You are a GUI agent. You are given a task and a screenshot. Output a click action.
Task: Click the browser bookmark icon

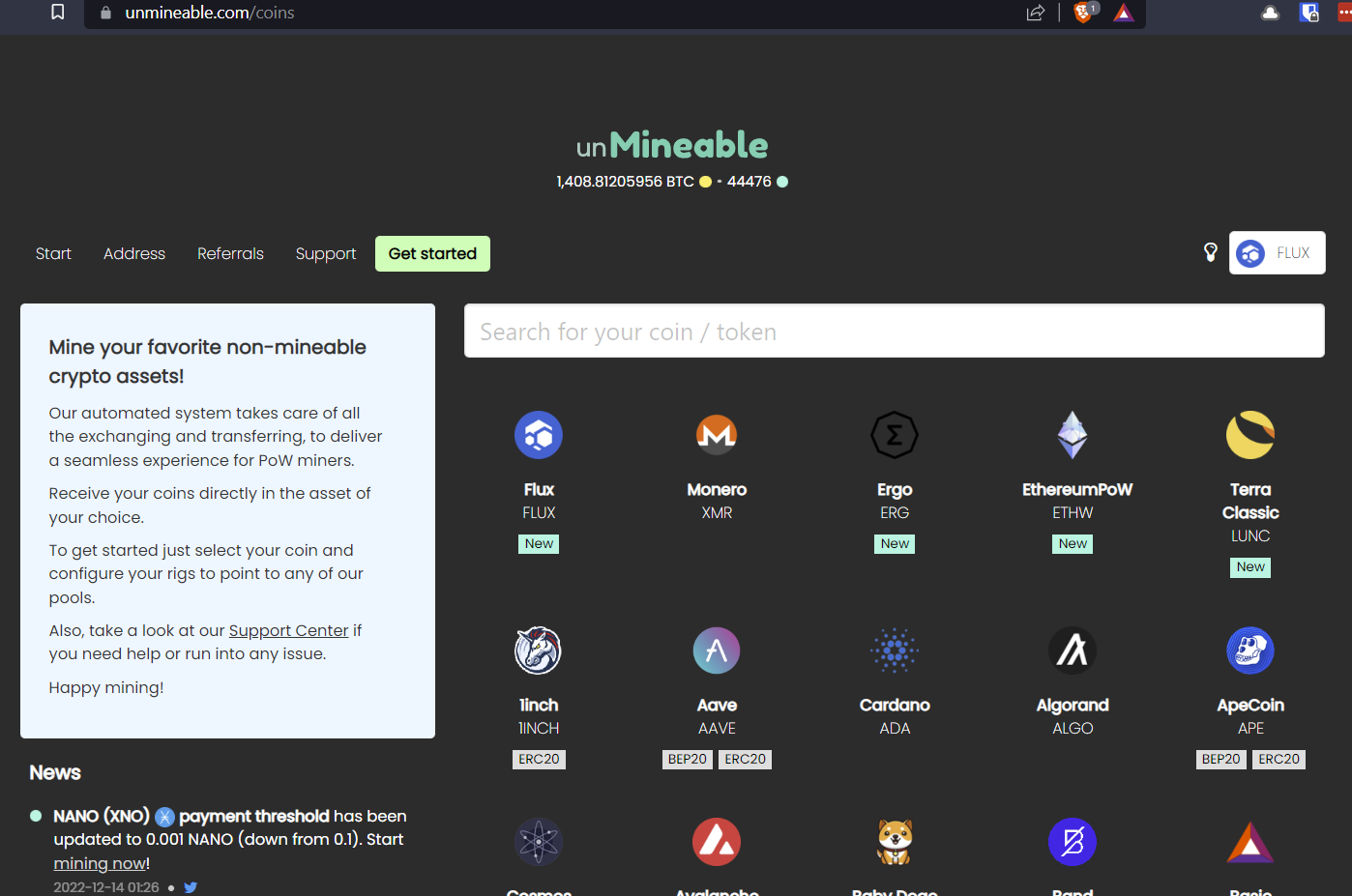point(58,13)
